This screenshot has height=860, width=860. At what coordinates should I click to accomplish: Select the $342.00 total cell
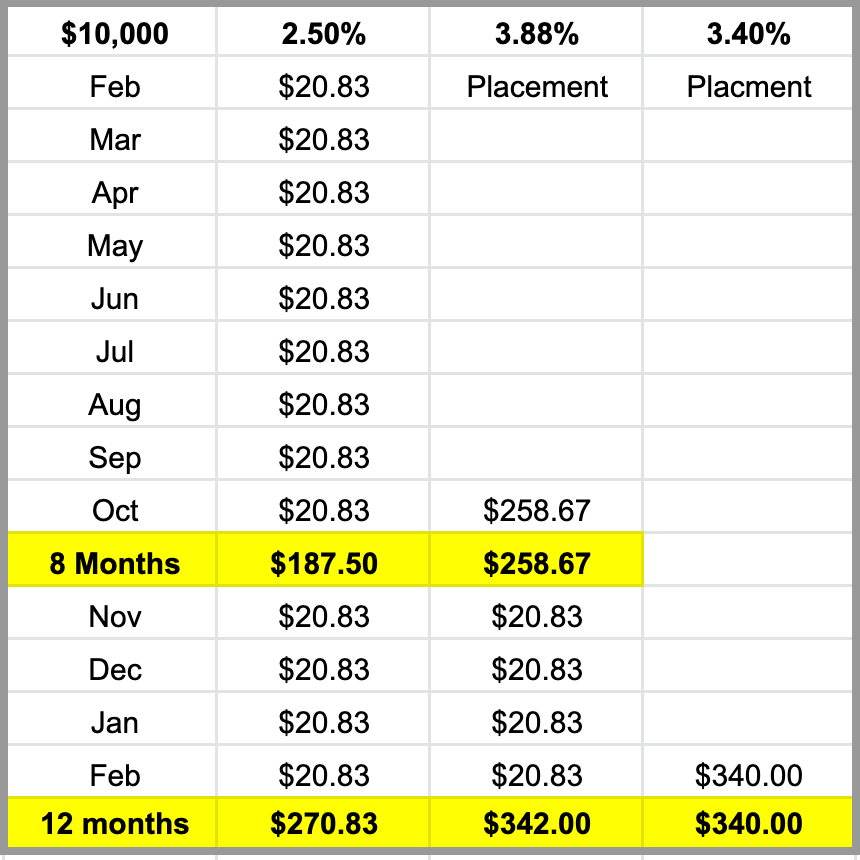(x=537, y=824)
